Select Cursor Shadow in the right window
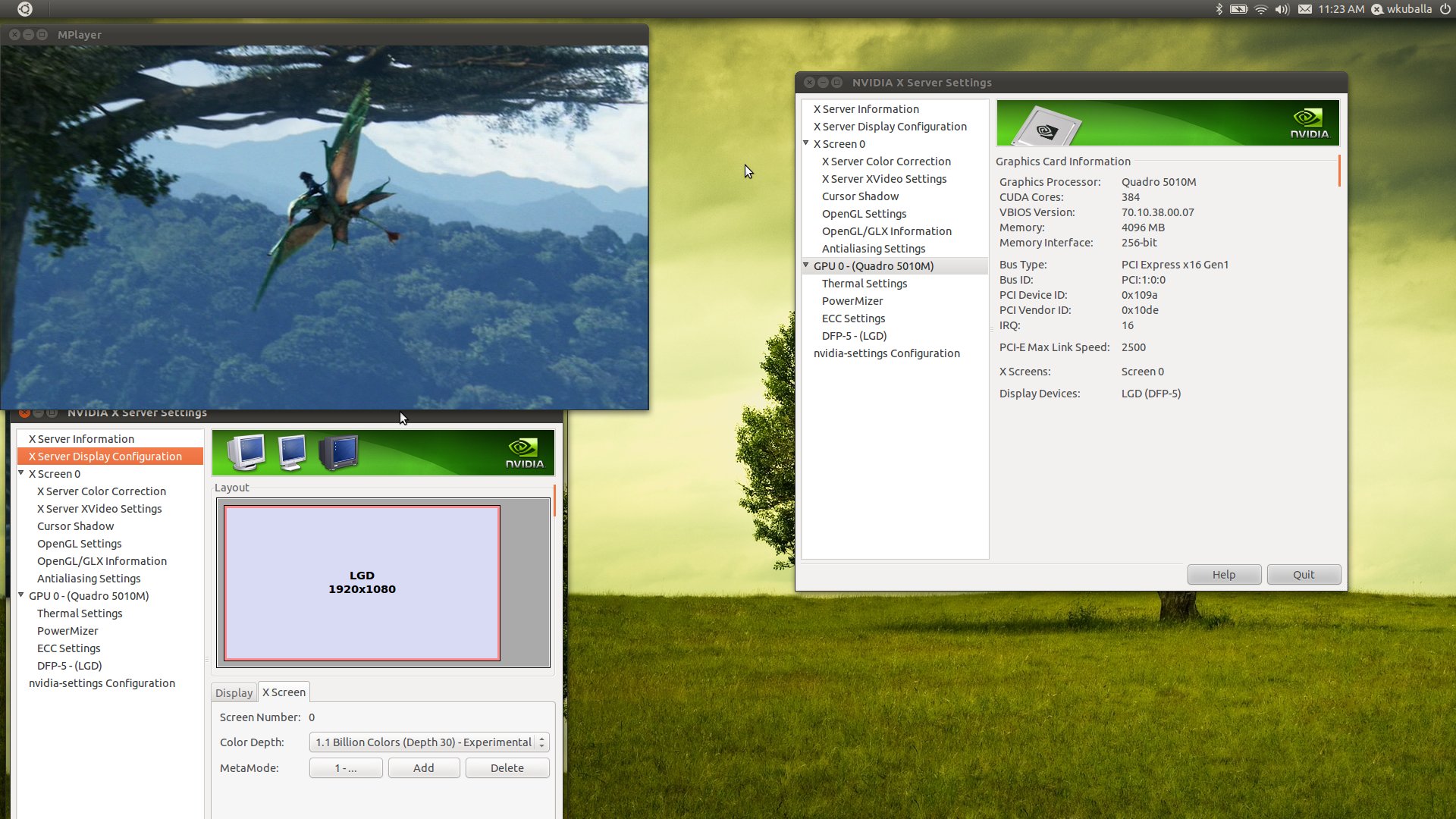The height and width of the screenshot is (819, 1456). 860,196
